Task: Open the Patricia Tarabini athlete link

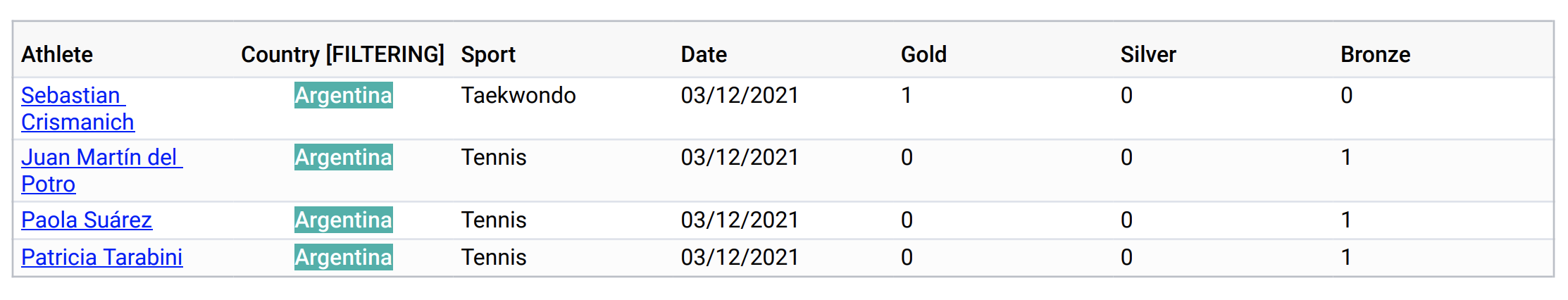Action: [x=102, y=257]
